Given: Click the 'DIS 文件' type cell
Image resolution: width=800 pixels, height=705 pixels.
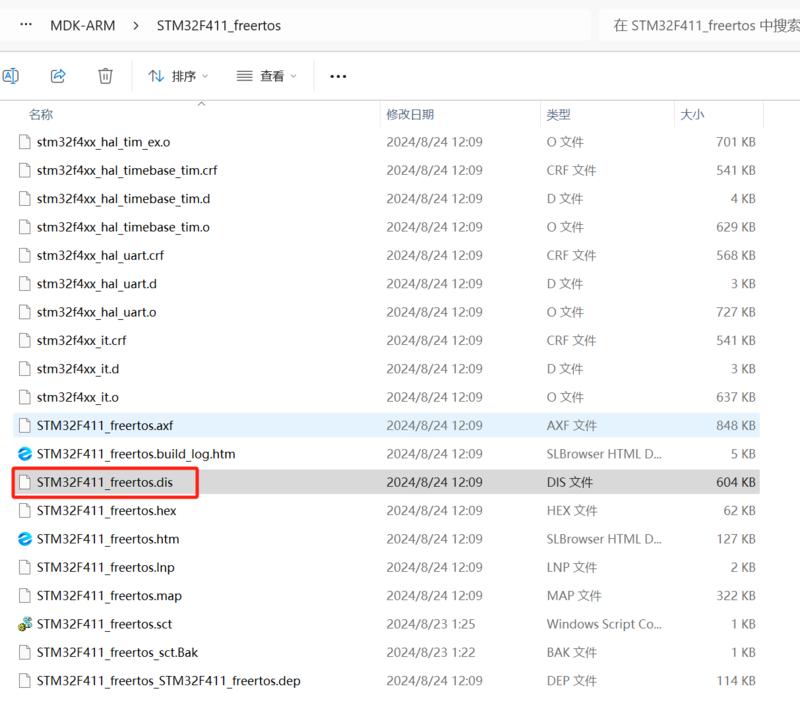Looking at the screenshot, I should click(x=569, y=482).
